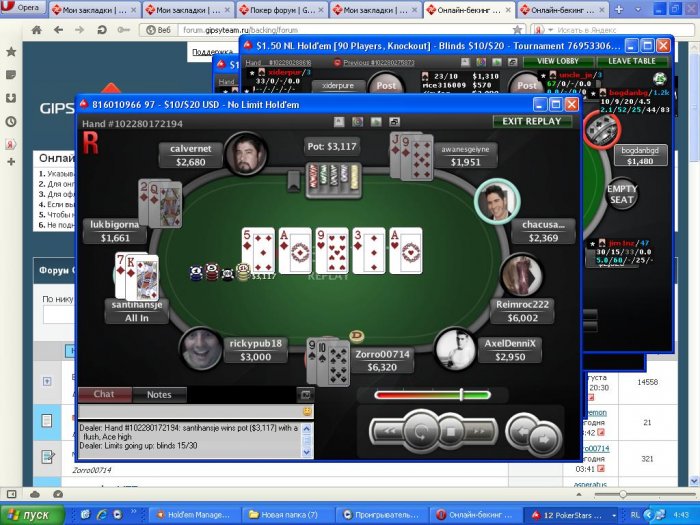
Task: Click LEAVE TABLE in tournament window
Action: 632,61
